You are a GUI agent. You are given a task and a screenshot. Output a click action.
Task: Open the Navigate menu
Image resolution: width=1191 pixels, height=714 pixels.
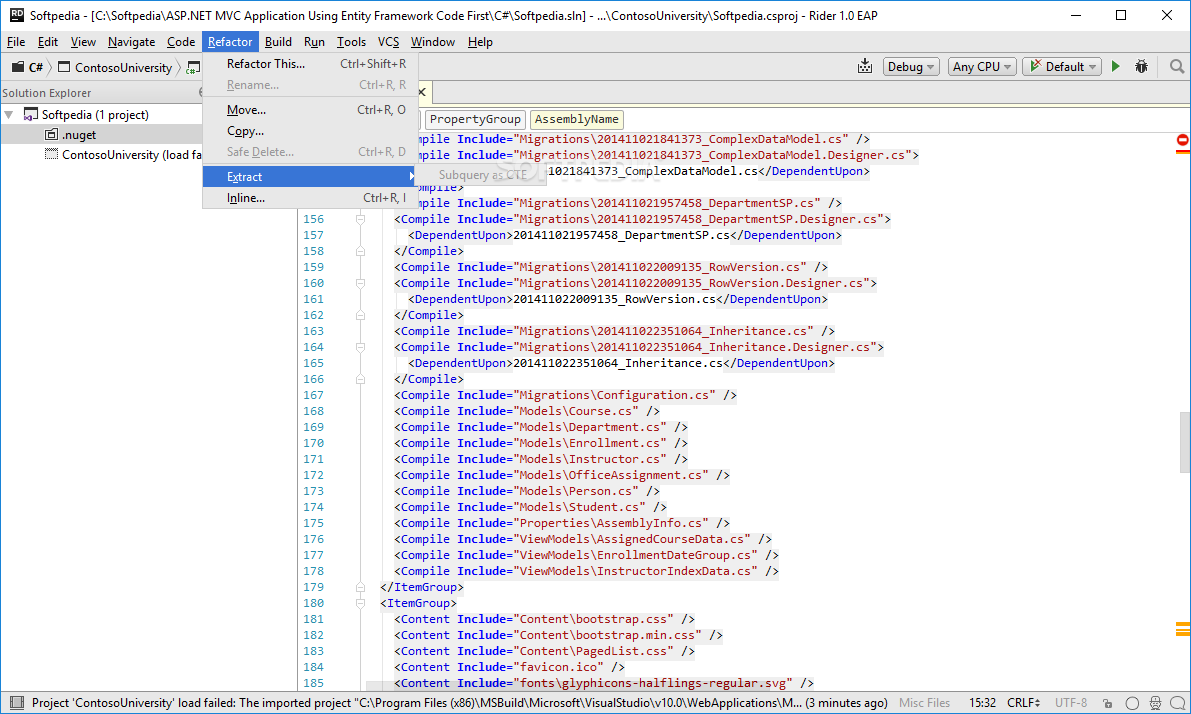click(131, 42)
